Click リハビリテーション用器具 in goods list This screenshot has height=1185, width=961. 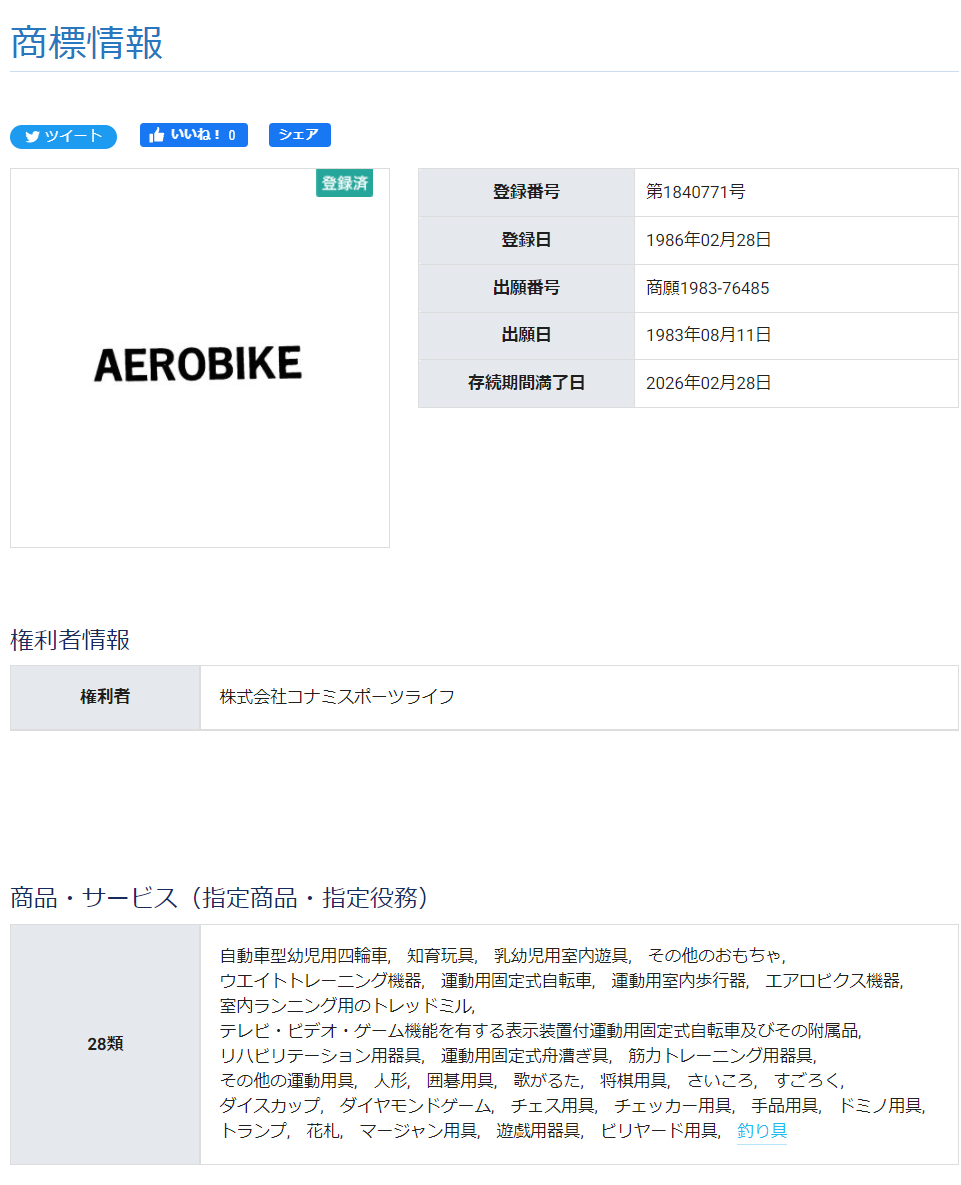click(x=320, y=1056)
